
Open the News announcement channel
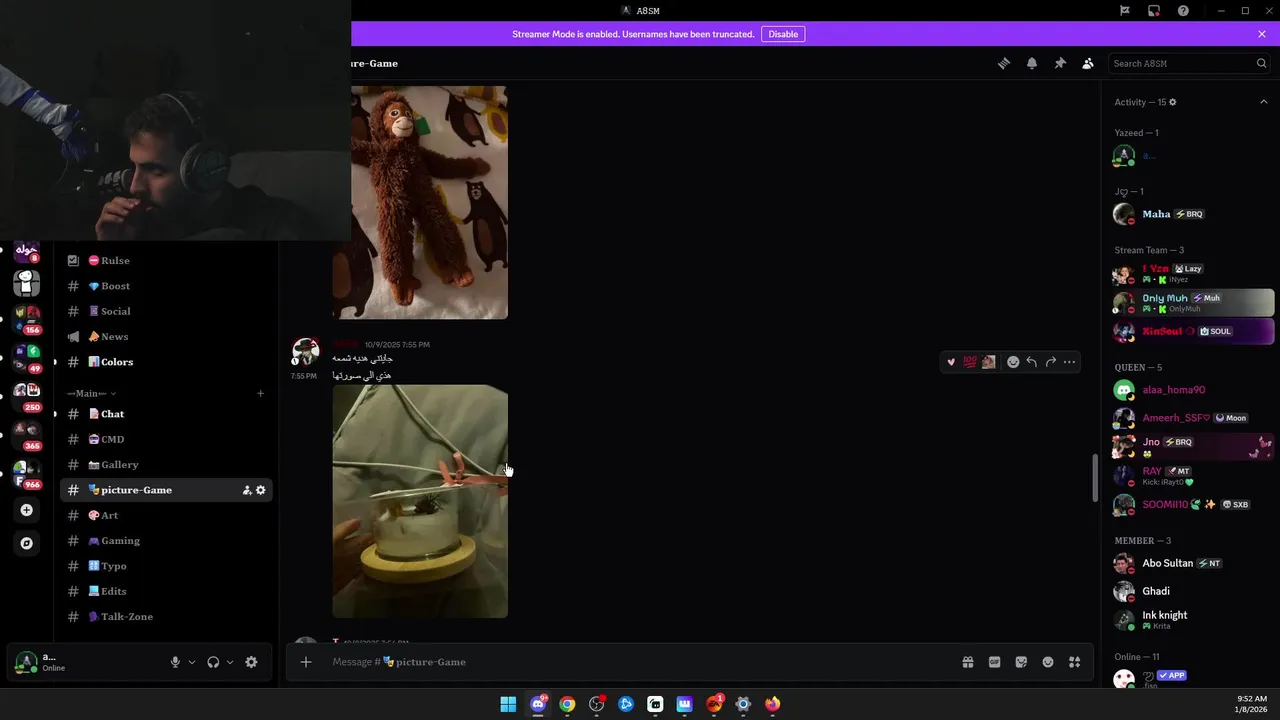click(166, 337)
